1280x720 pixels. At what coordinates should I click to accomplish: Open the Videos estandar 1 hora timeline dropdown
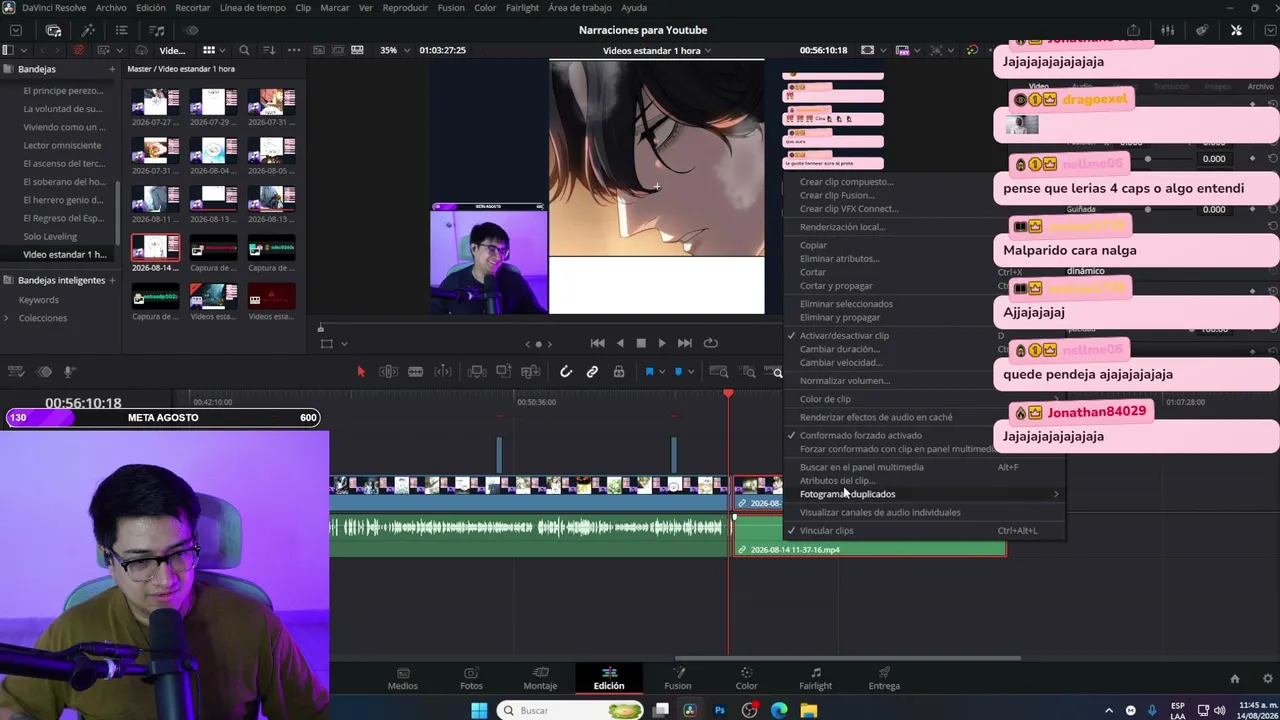[x=657, y=50]
